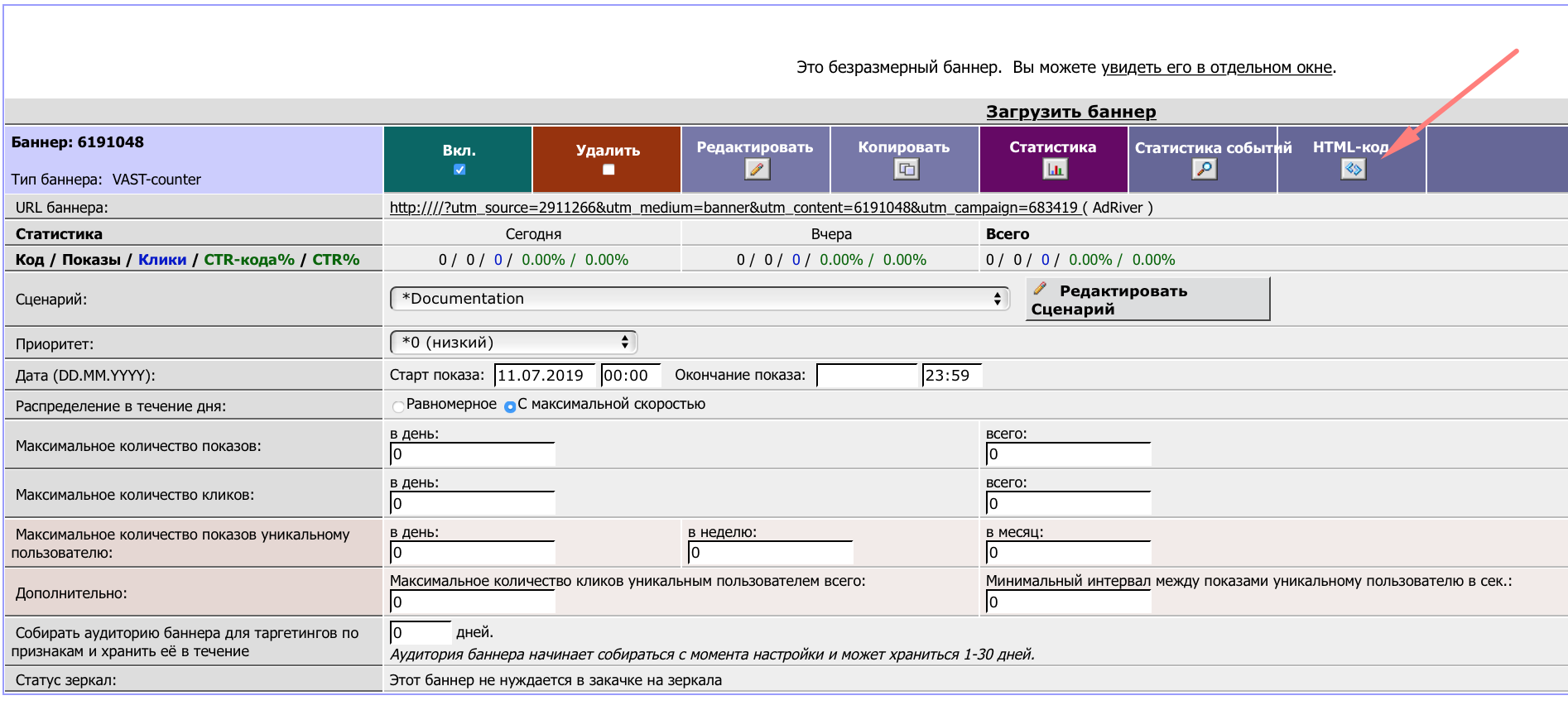Click Минимальный интервал между показами field
The height and width of the screenshot is (710, 1568).
pyautogui.click(x=1069, y=602)
